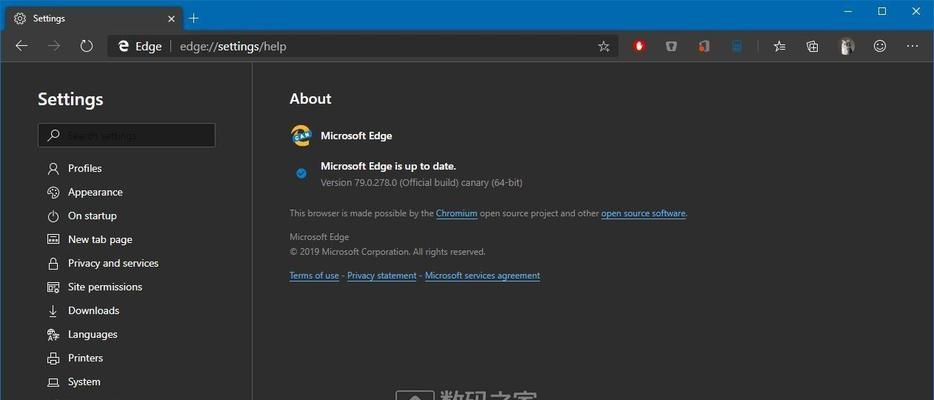This screenshot has height=400, width=934.
Task: Click the System computer icon
Action: point(53,382)
